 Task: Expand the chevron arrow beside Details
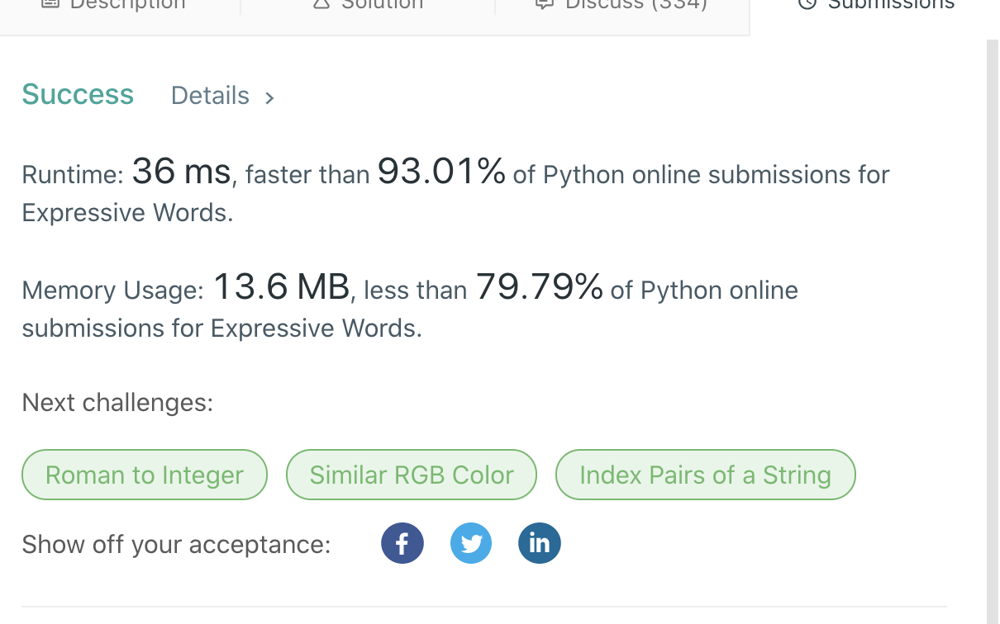click(x=269, y=97)
